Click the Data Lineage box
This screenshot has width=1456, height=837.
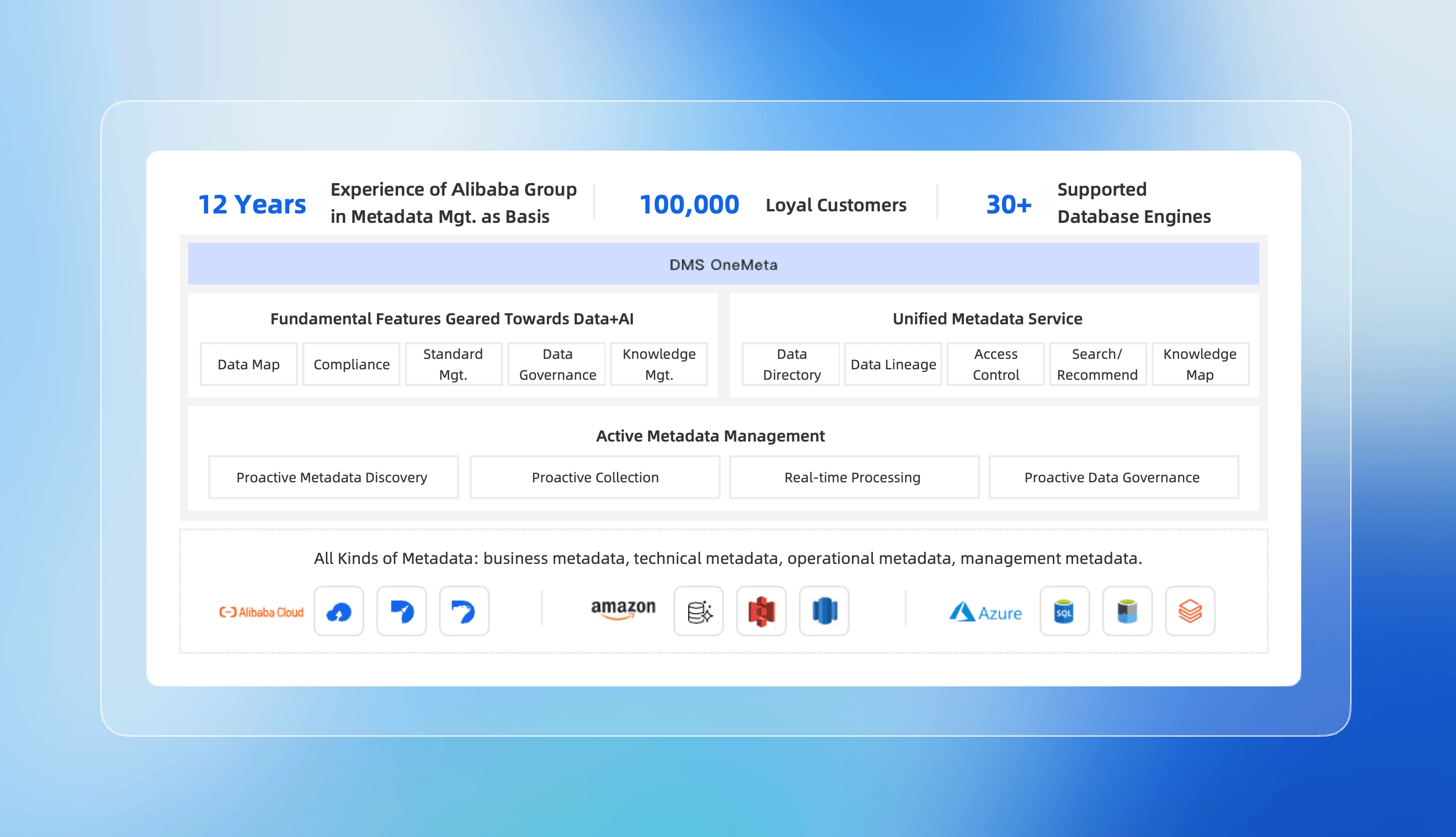tap(893, 365)
